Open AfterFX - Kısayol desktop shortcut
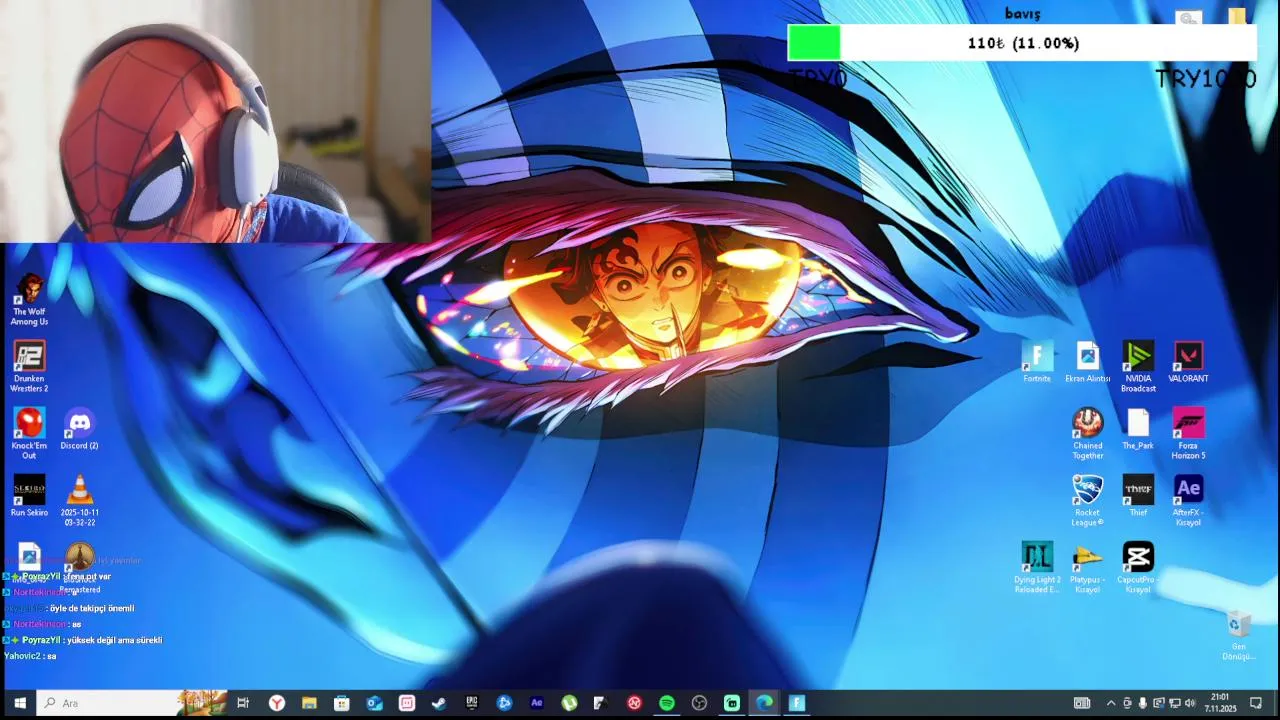Viewport: 1280px width, 720px height. coord(1188,501)
